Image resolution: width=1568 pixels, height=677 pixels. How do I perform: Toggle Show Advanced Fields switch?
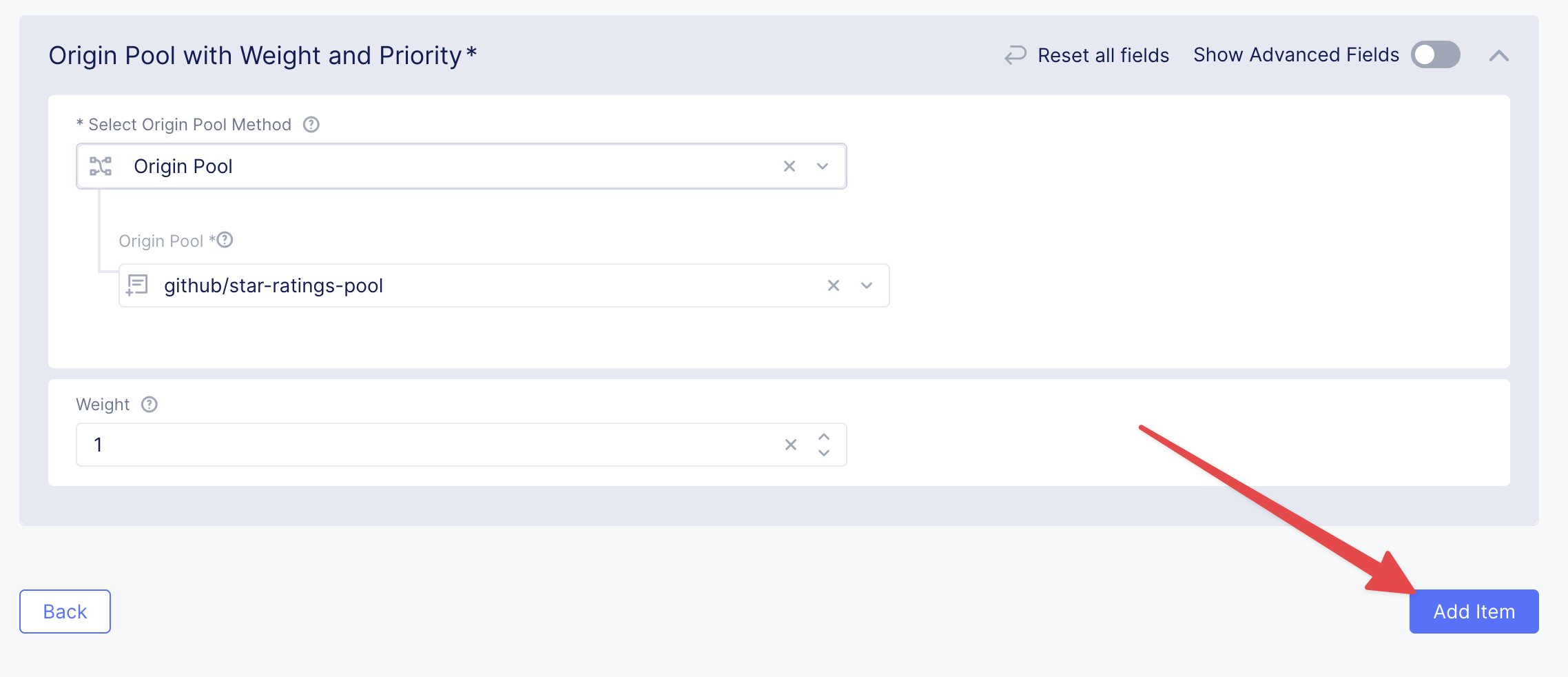pos(1435,55)
